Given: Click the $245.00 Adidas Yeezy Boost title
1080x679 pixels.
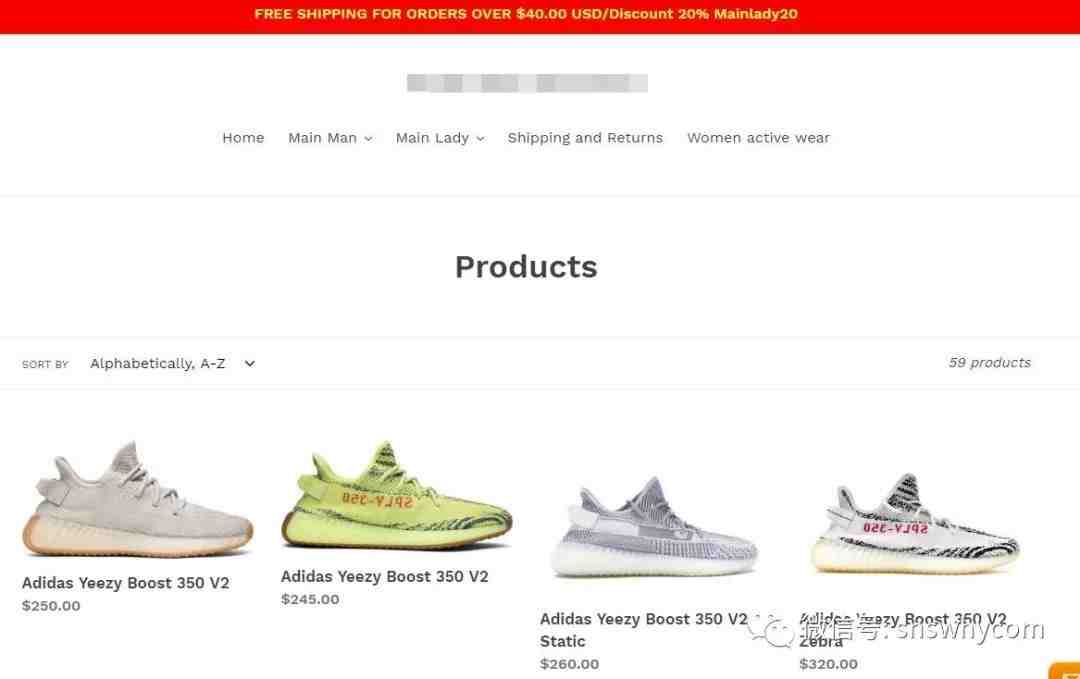Looking at the screenshot, I should 384,576.
